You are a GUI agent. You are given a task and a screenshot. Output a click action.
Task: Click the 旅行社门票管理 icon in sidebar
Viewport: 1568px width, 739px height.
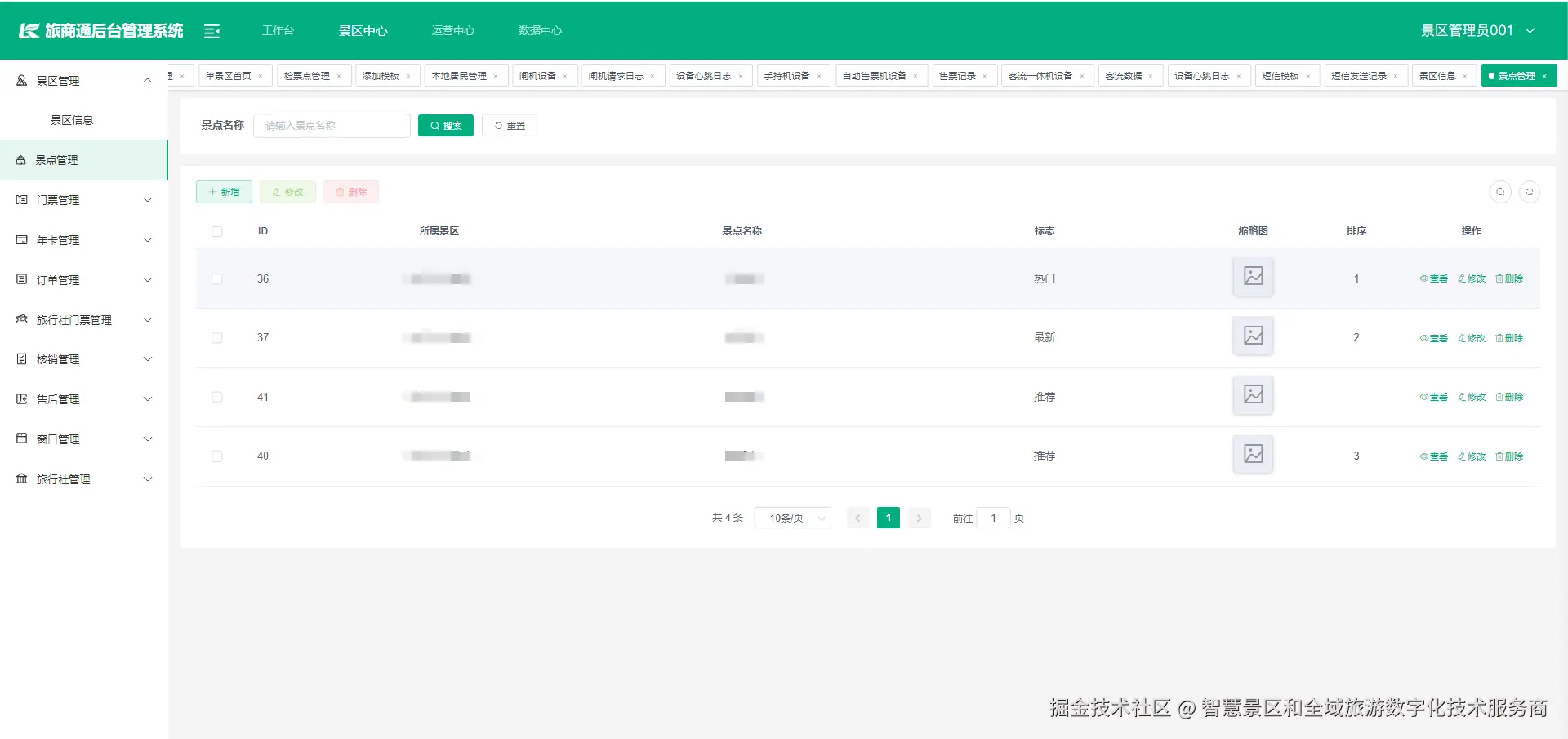22,320
